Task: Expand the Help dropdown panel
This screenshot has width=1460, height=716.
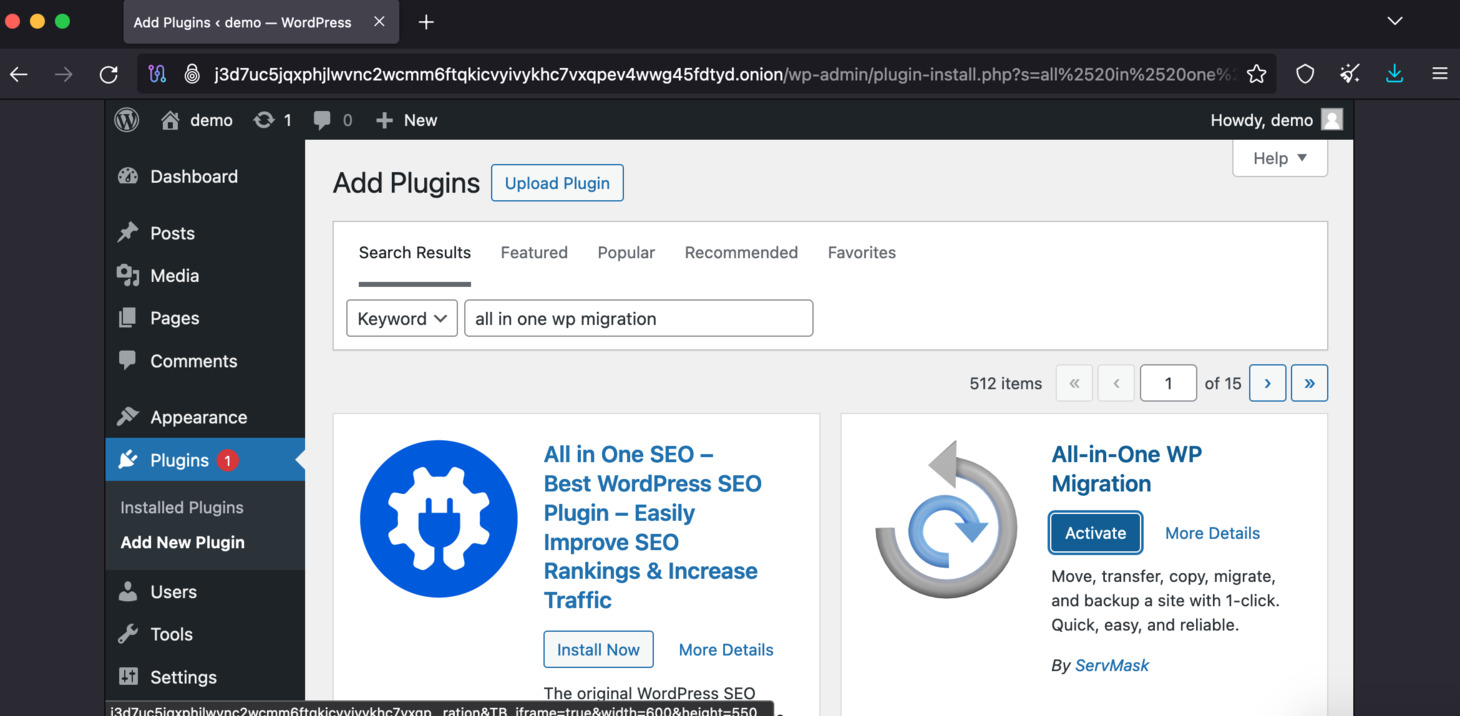Action: pos(1280,158)
